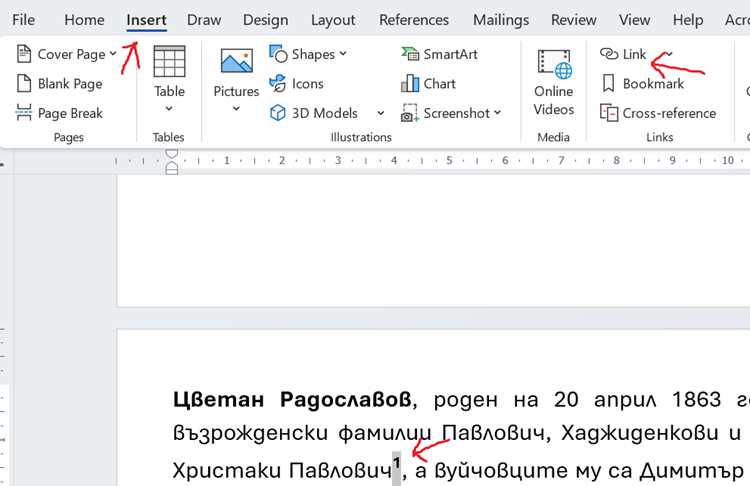Click the Icons button
The image size is (750, 486).
[x=297, y=84]
